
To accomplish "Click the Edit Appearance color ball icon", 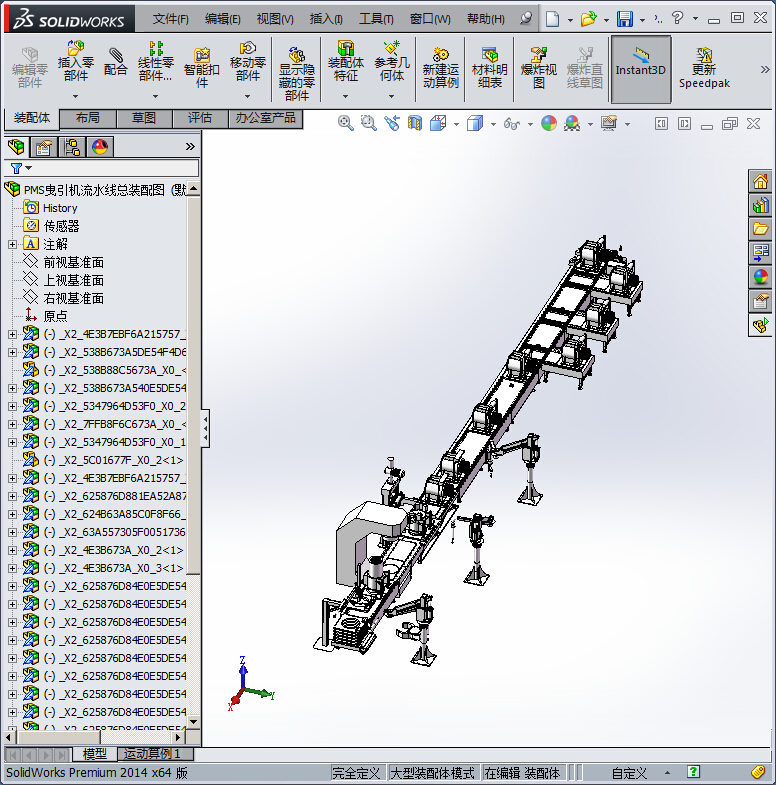I will 549,123.
